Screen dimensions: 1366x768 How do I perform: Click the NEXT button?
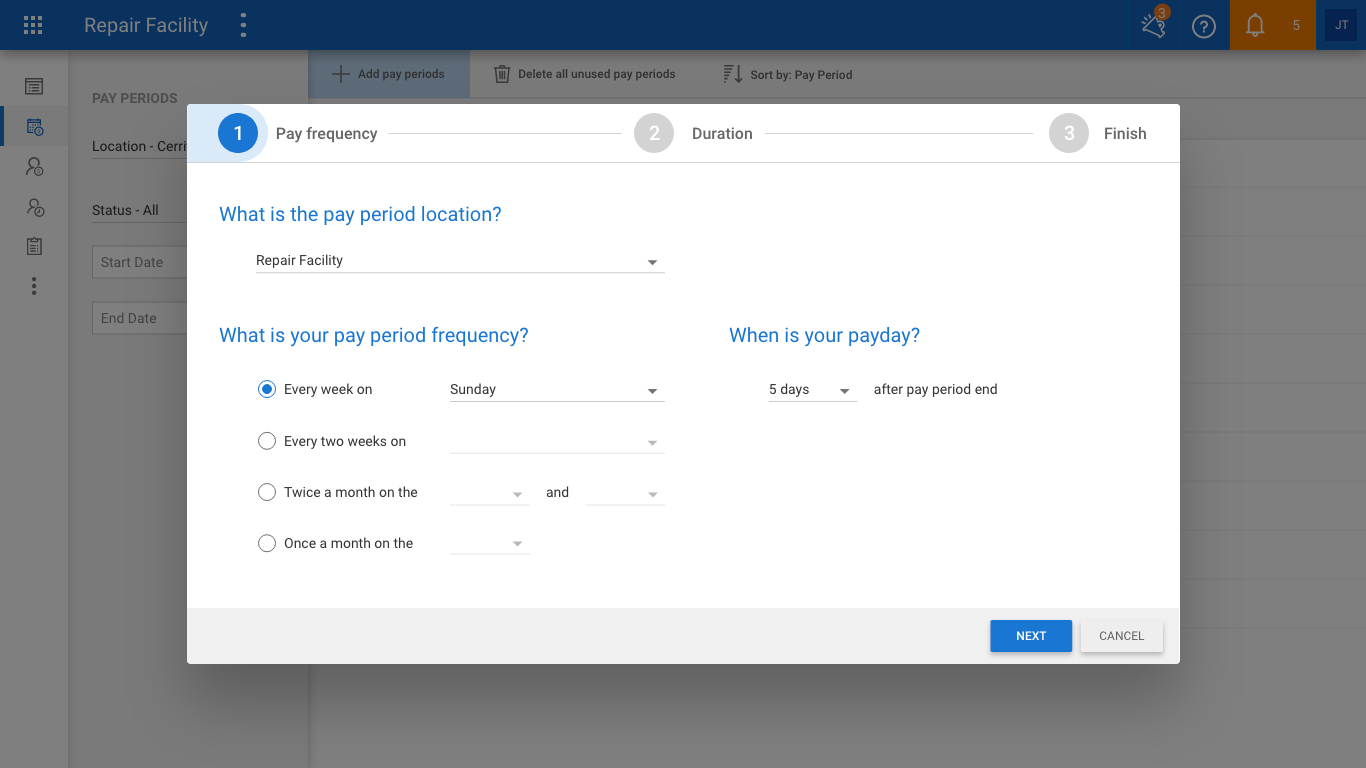point(1031,636)
